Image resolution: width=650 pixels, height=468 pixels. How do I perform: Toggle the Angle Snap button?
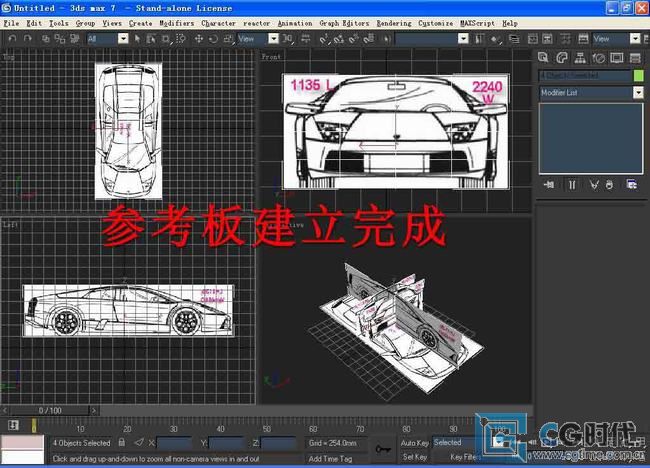tap(339, 39)
